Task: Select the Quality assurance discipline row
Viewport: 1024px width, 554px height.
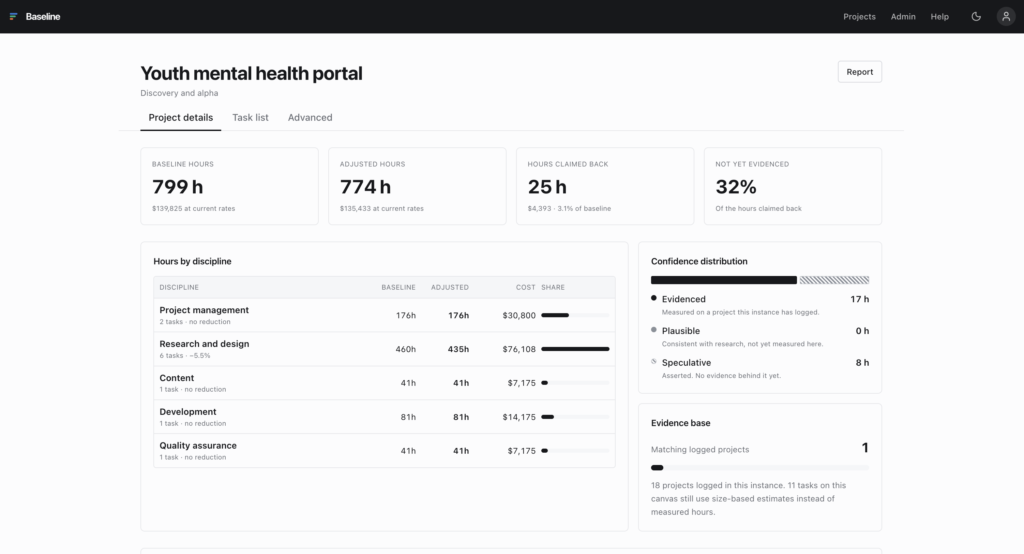Action: click(384, 451)
